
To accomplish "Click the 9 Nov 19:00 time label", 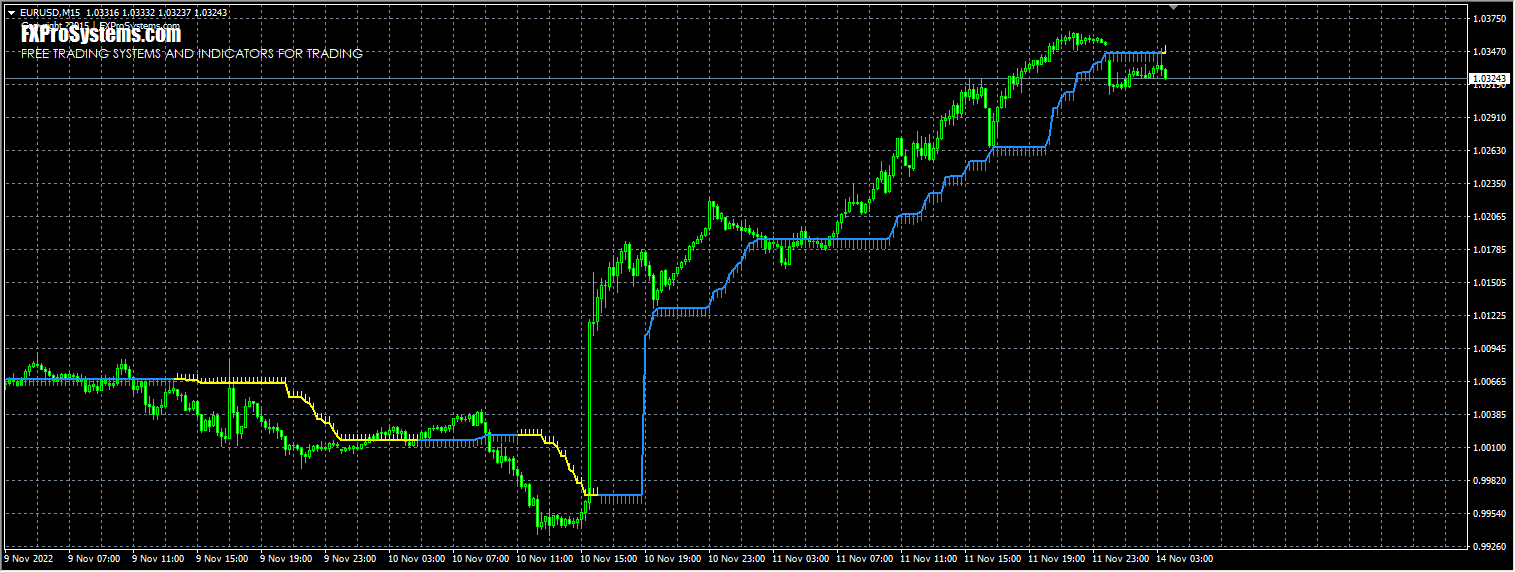I will click(x=287, y=560).
